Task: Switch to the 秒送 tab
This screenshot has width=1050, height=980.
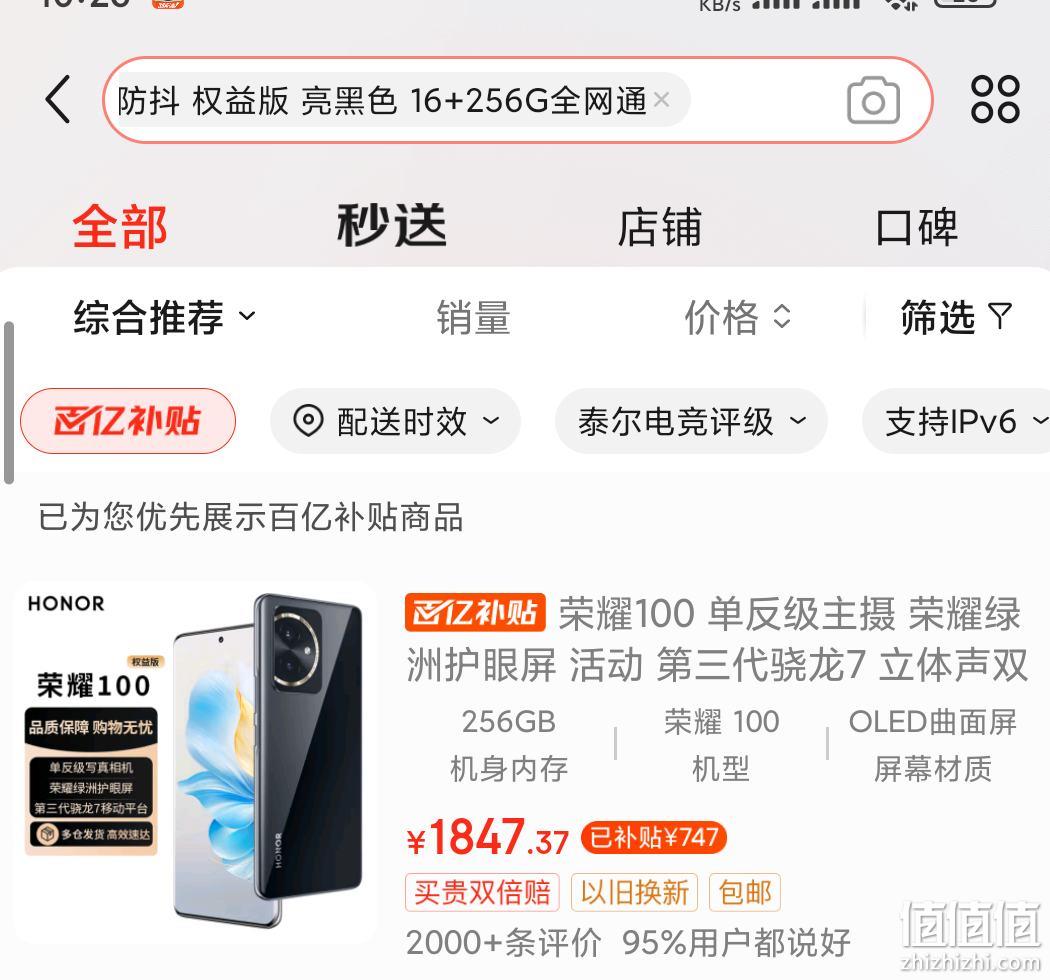Action: pyautogui.click(x=392, y=226)
